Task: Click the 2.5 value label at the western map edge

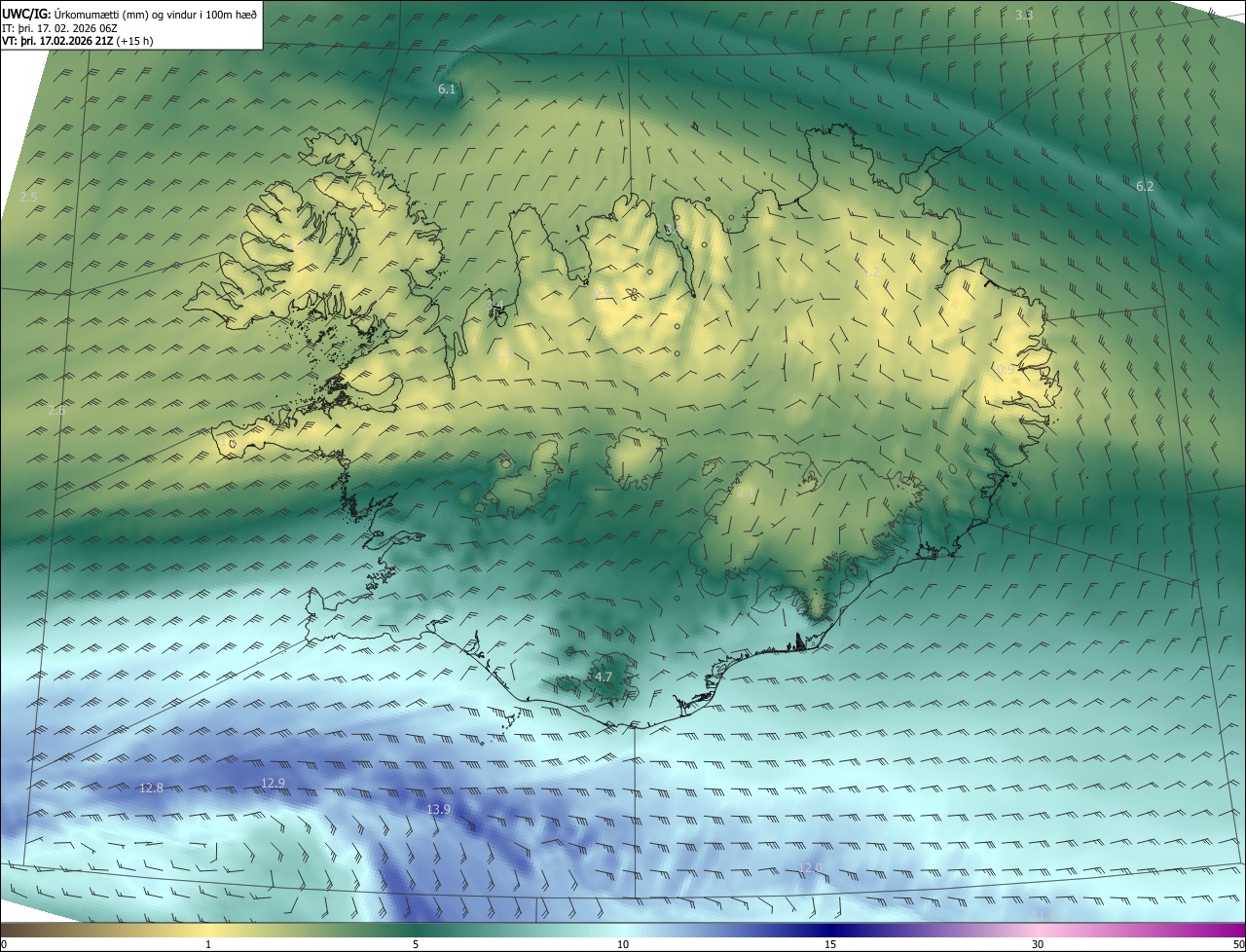Action: click(28, 197)
